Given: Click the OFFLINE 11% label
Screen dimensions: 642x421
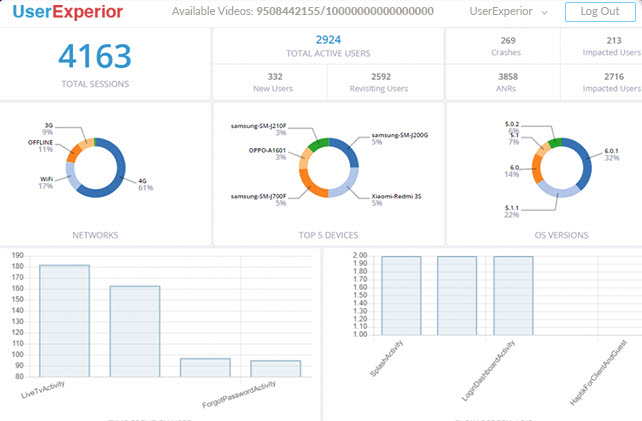Looking at the screenshot, I should point(41,146).
